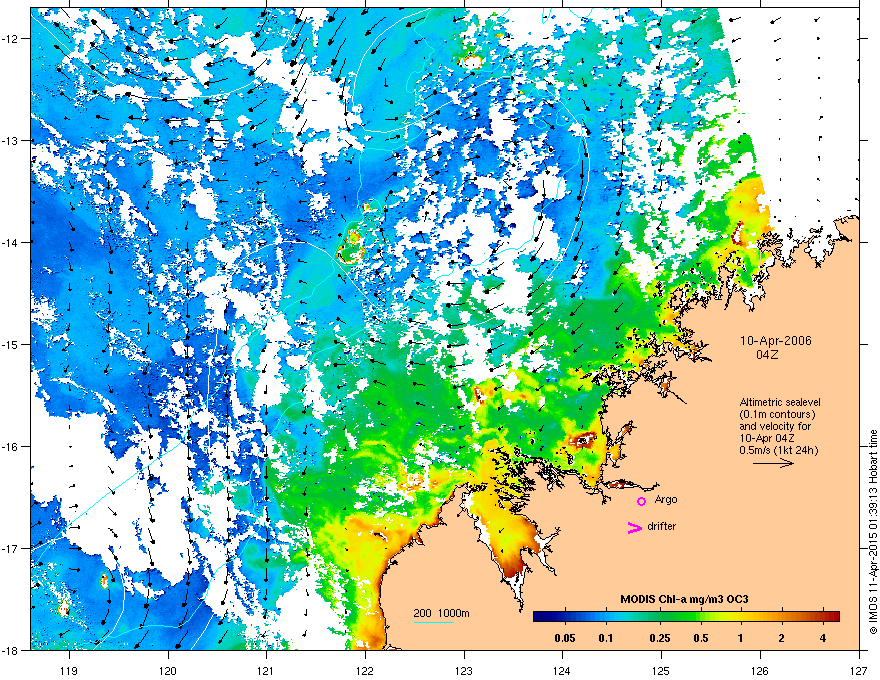880x680 pixels.
Task: Click the longitude axis label '119'
Action: [x=69, y=670]
